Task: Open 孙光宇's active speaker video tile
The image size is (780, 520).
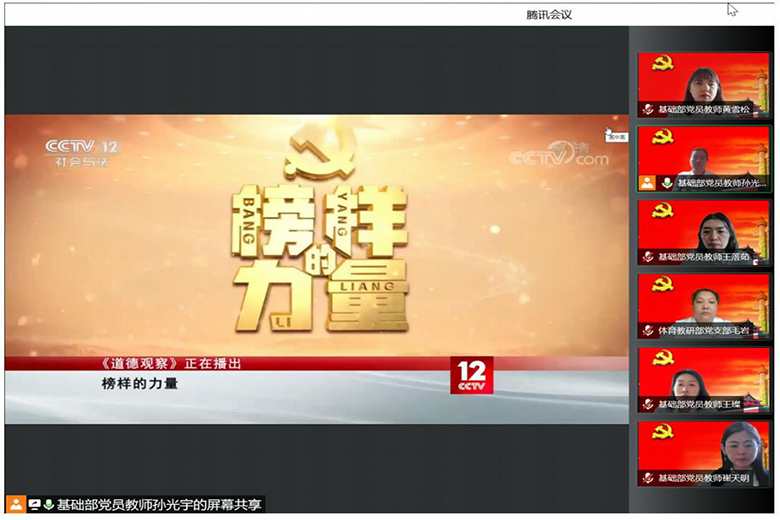Action: click(x=703, y=159)
